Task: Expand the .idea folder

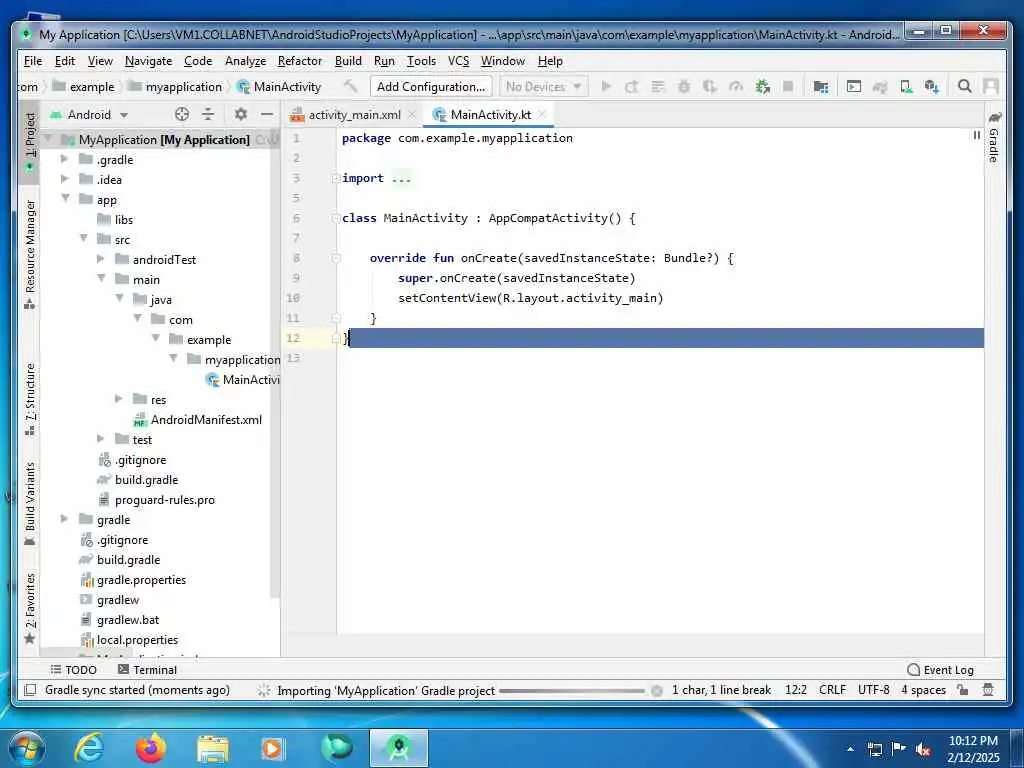Action: tap(65, 179)
